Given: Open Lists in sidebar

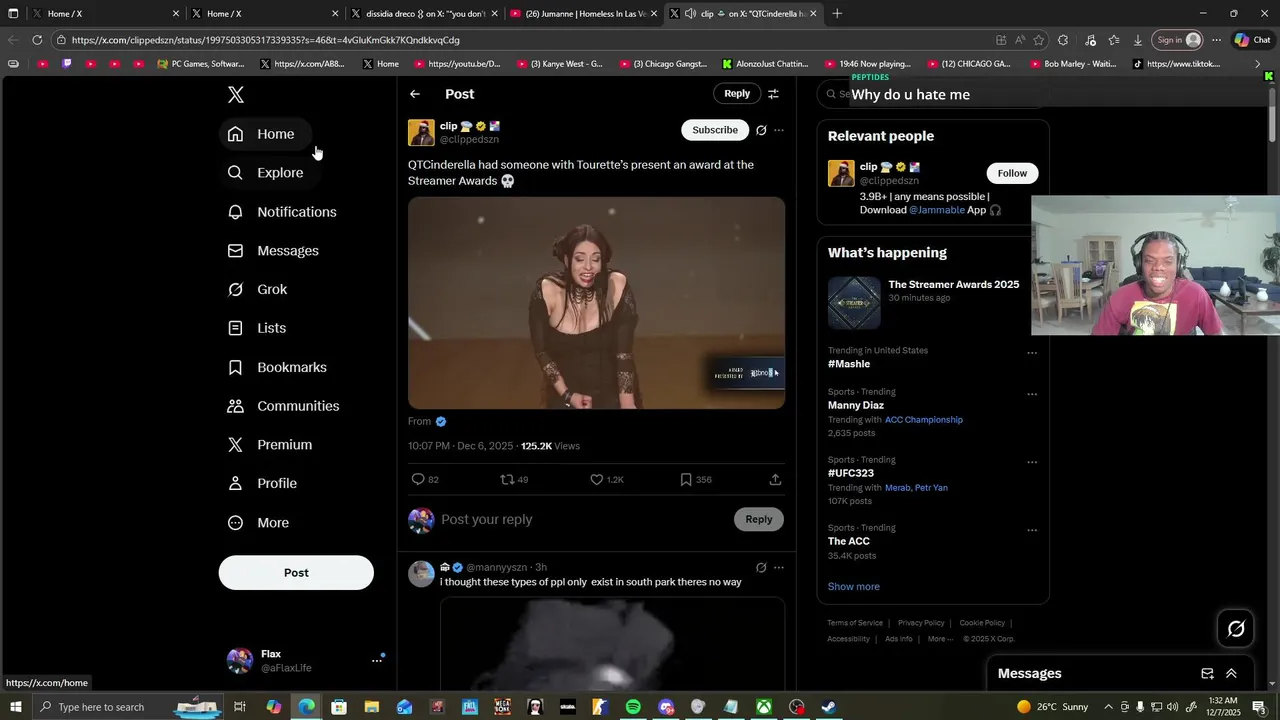Looking at the screenshot, I should pyautogui.click(x=257, y=328).
